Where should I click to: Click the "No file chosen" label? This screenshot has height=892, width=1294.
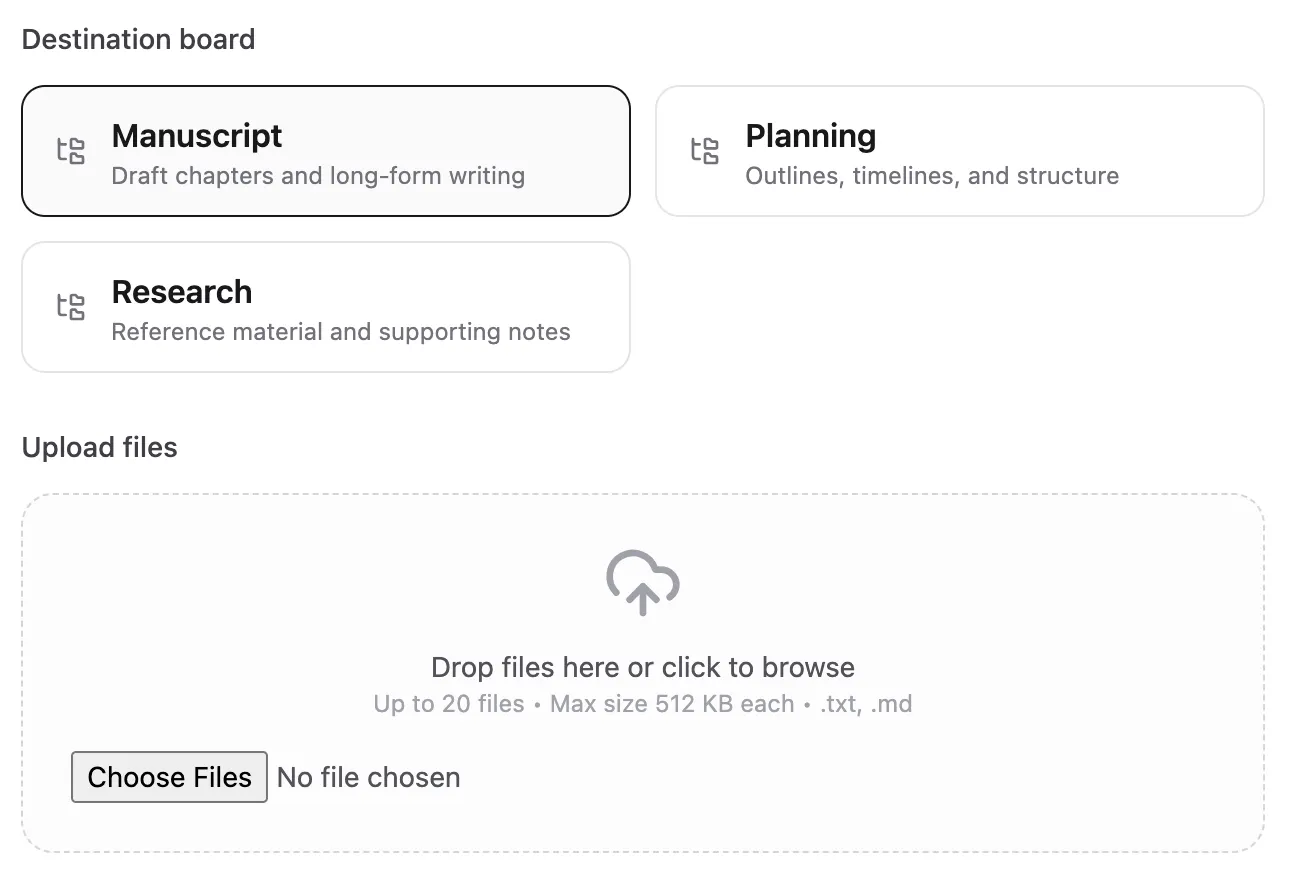368,777
